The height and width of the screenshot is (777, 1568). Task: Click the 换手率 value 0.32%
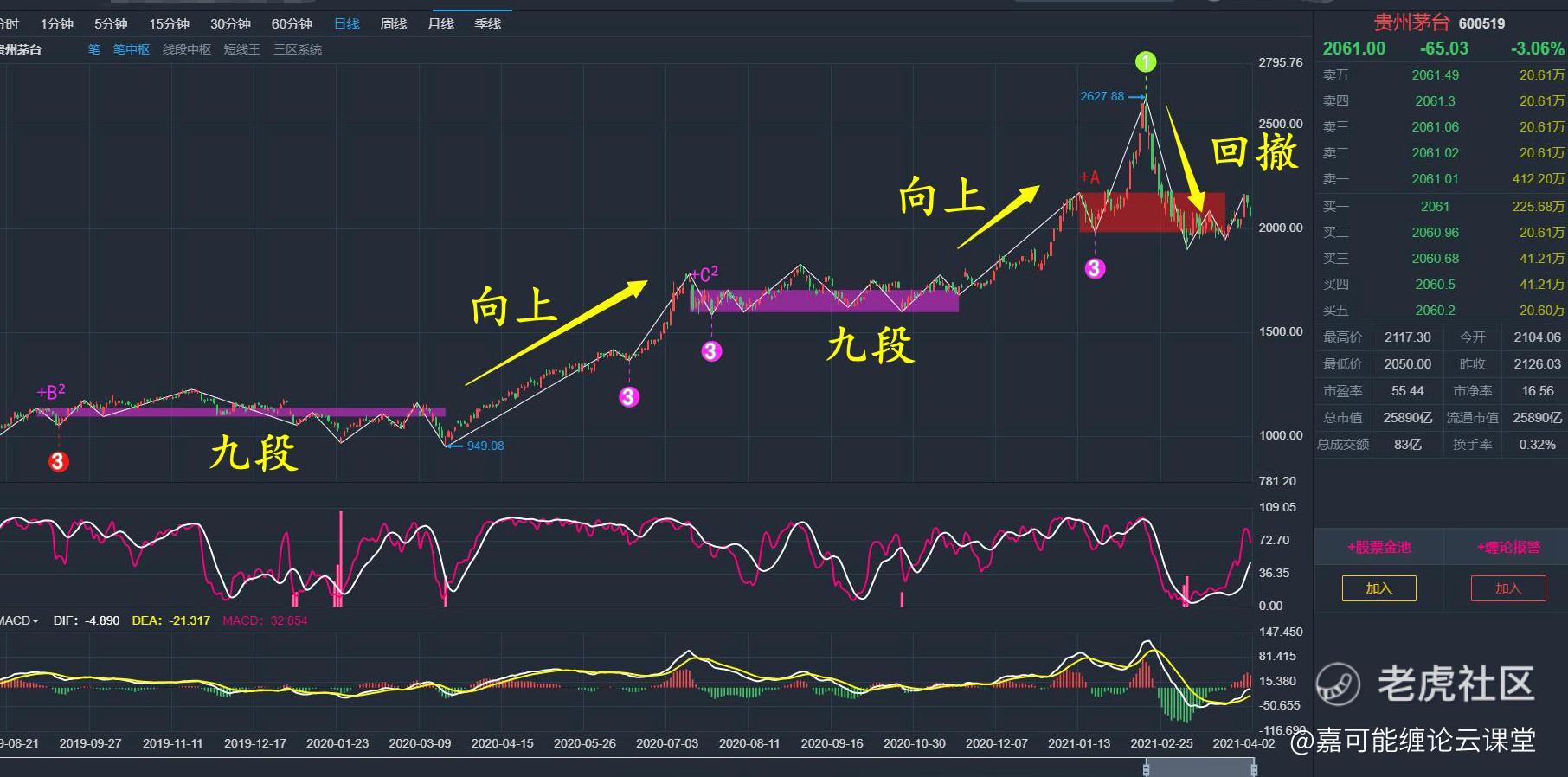1538,445
